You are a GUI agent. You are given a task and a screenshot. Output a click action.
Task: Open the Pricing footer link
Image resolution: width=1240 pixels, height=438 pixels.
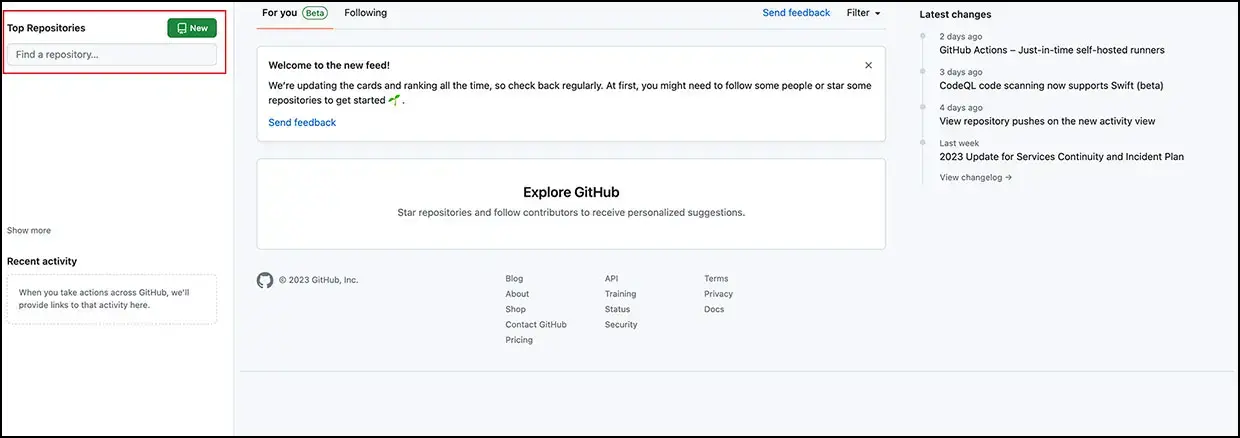(x=519, y=340)
